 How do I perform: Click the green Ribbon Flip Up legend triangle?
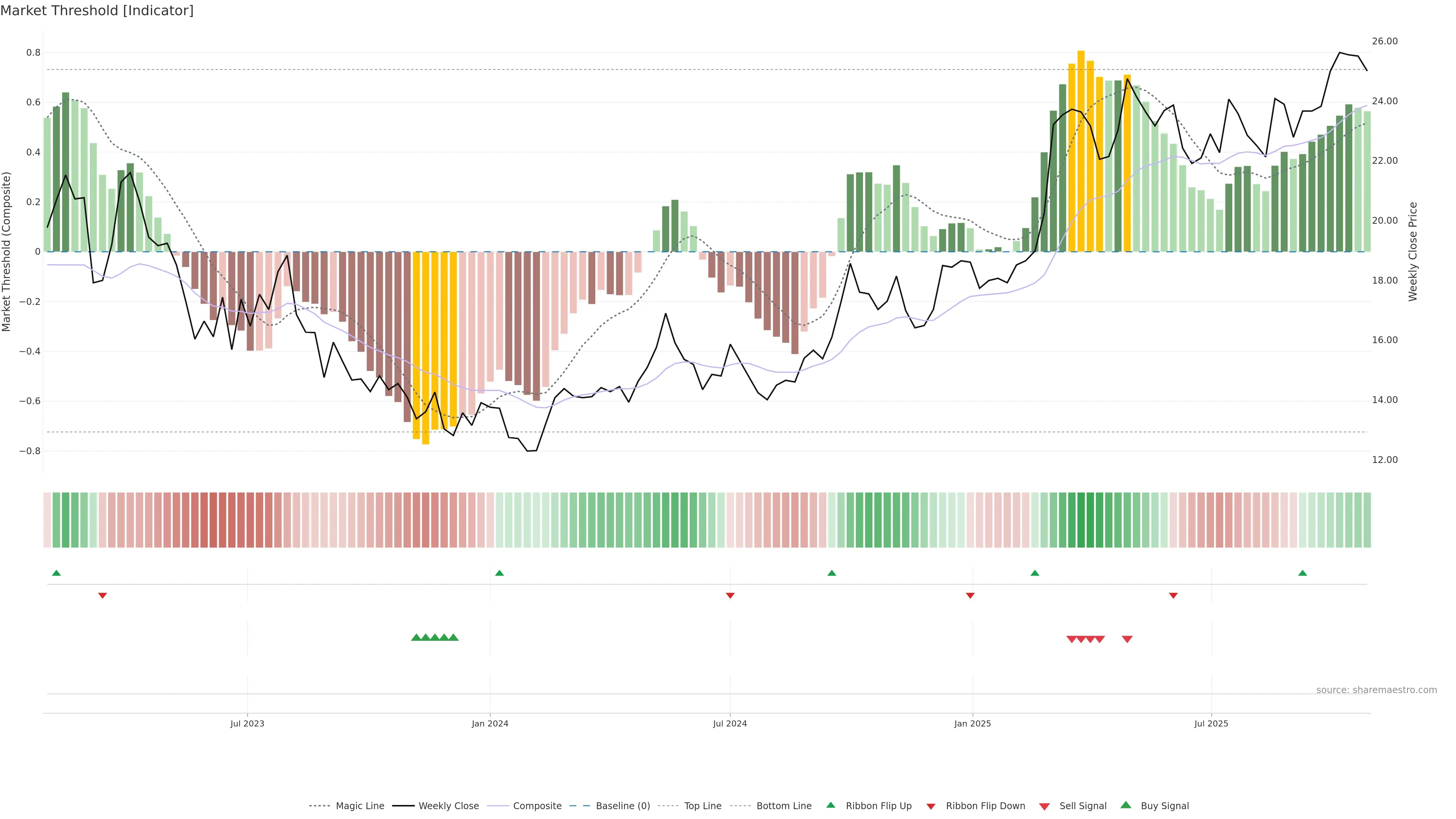click(830, 805)
